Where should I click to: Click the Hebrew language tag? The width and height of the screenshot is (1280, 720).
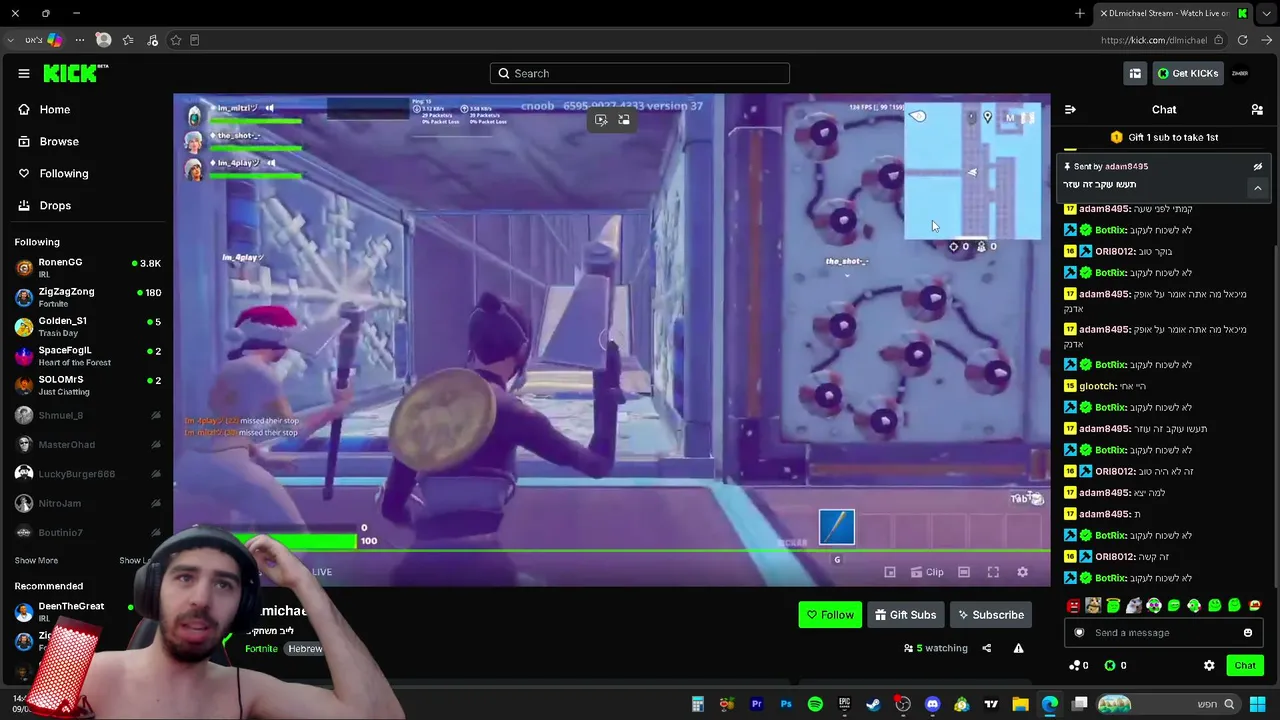click(305, 649)
